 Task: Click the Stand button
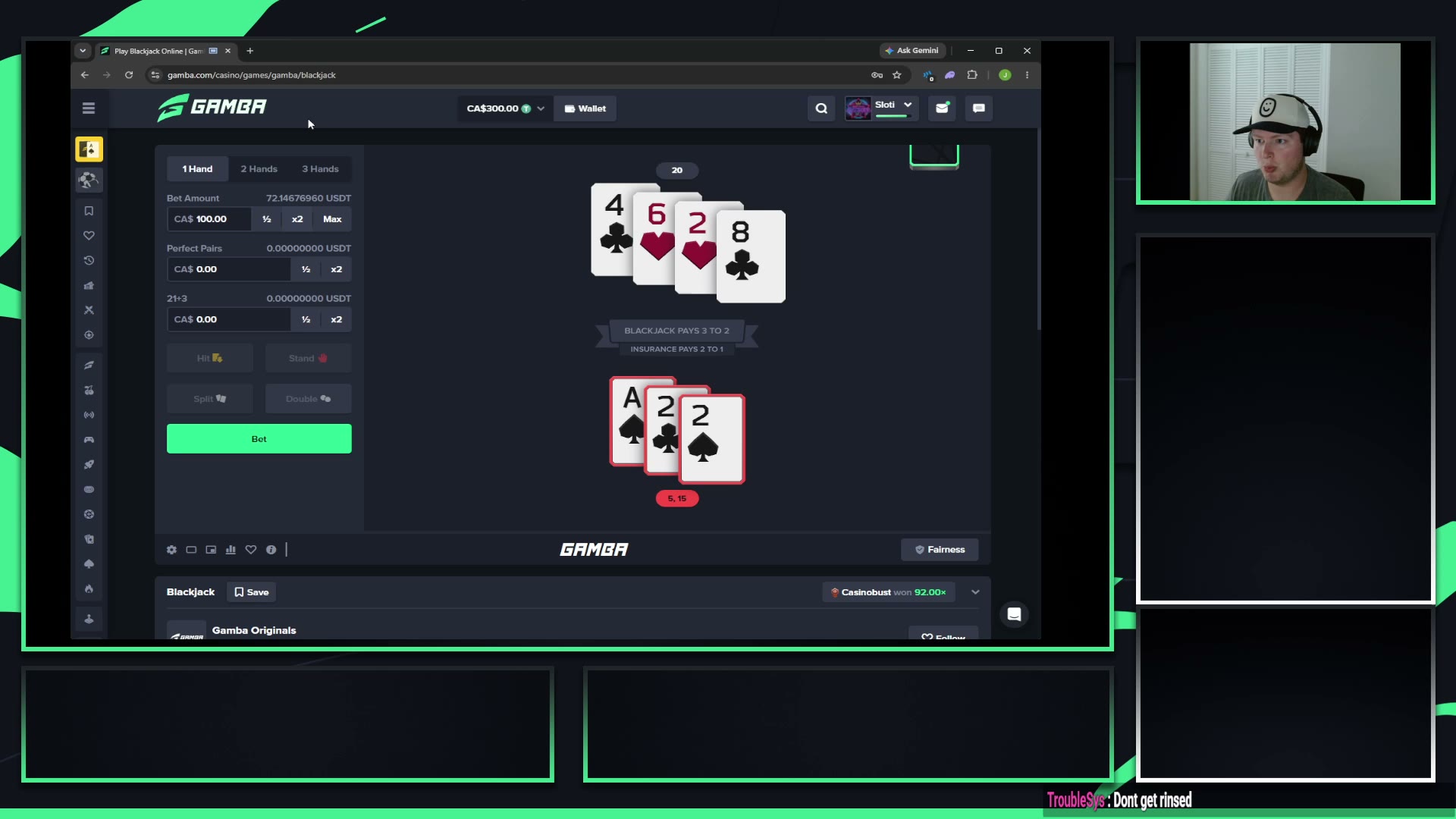(308, 359)
